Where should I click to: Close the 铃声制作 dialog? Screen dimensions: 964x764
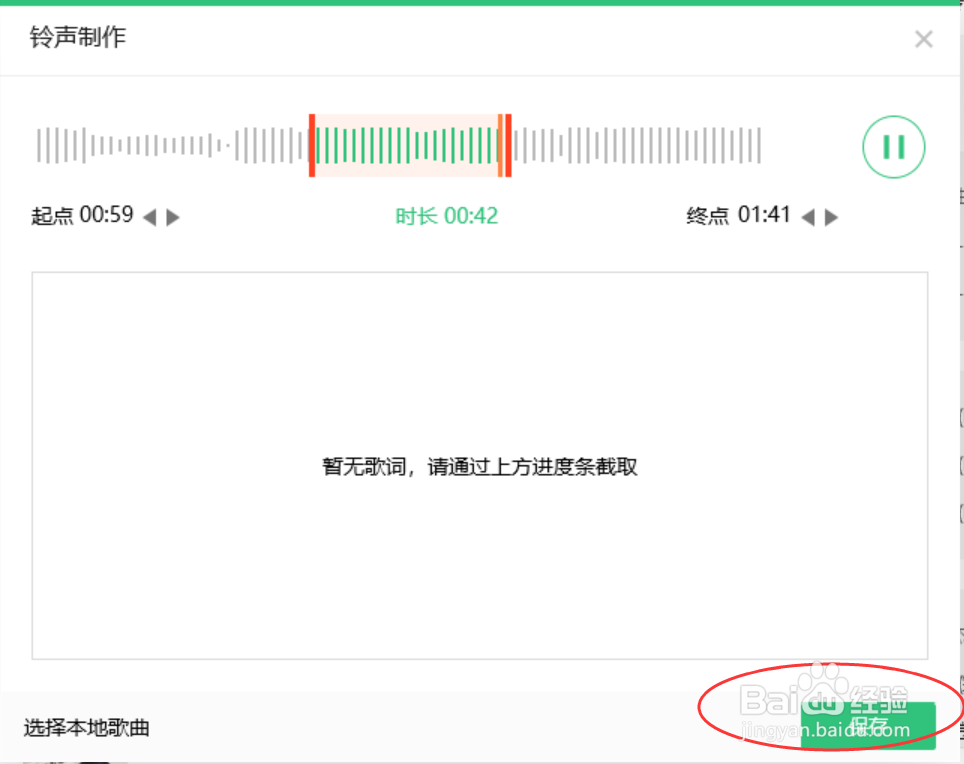click(923, 39)
